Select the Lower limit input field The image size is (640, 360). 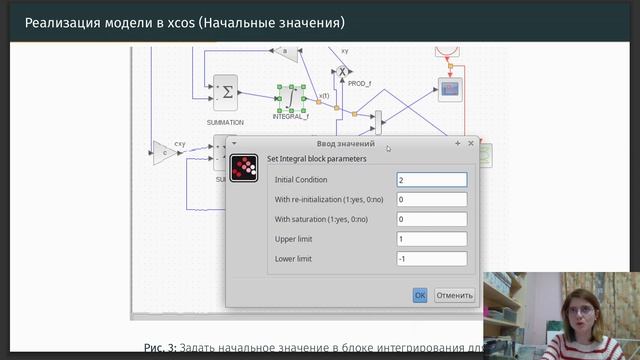432,258
